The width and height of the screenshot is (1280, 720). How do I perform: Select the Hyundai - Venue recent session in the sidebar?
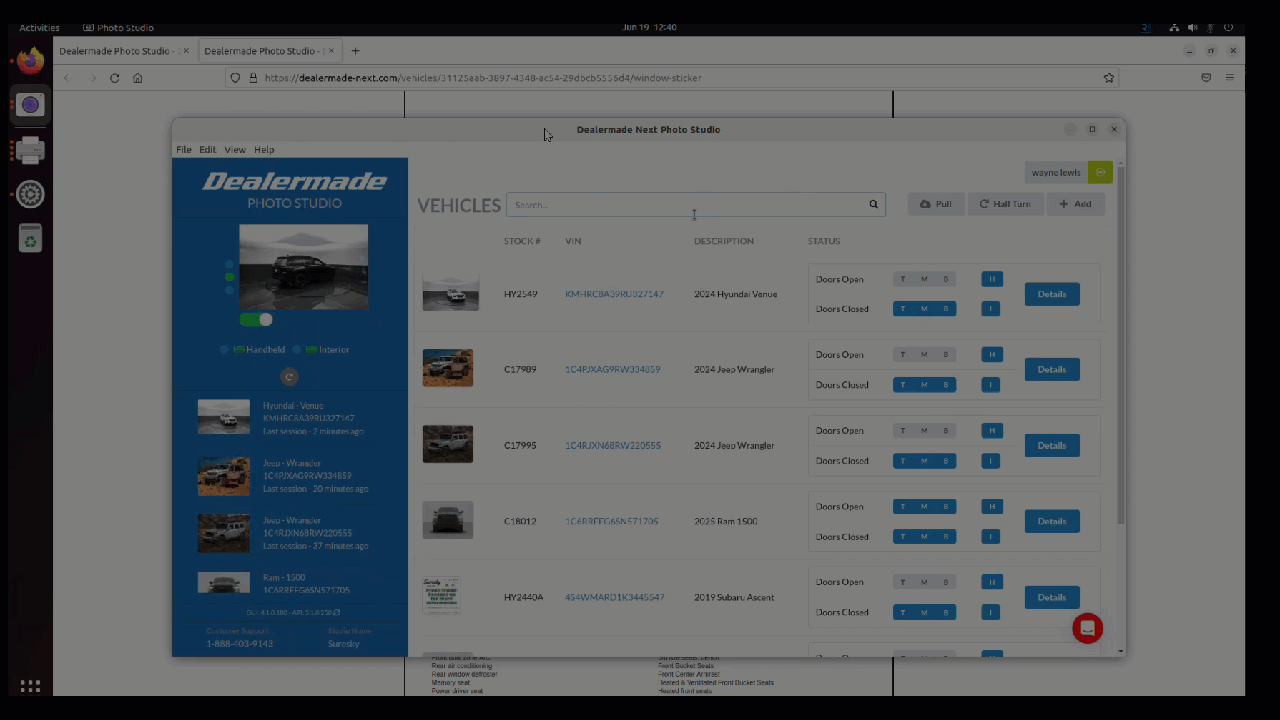(289, 418)
